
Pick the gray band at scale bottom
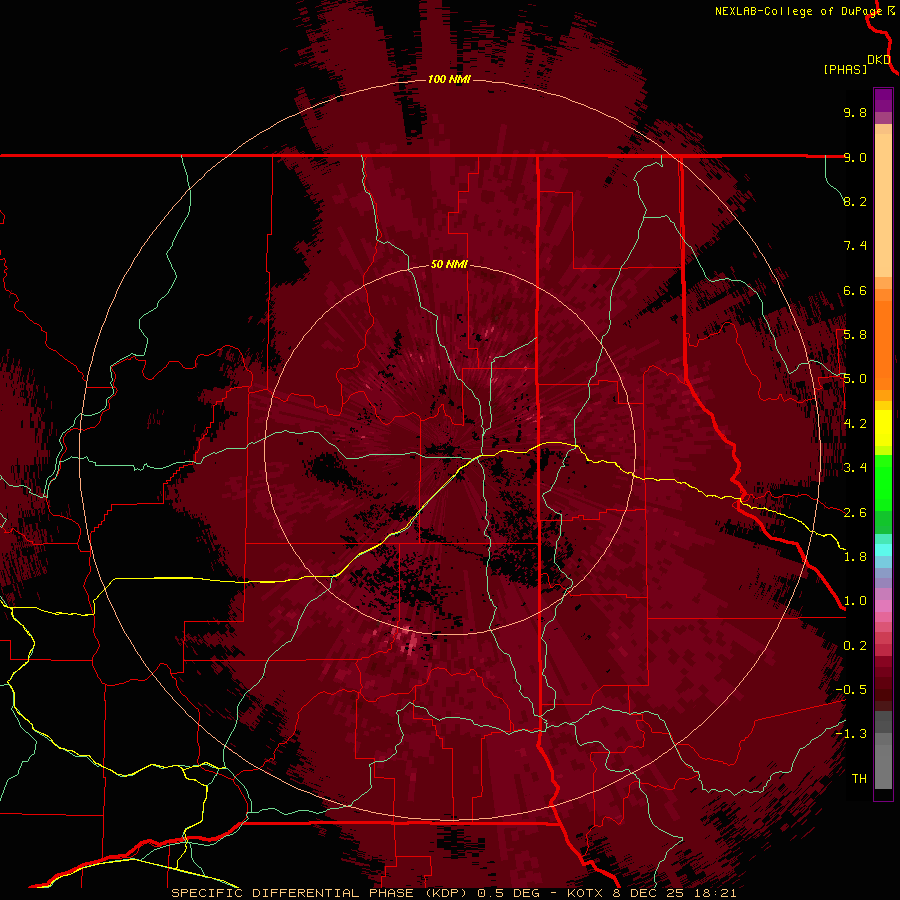coord(883,766)
